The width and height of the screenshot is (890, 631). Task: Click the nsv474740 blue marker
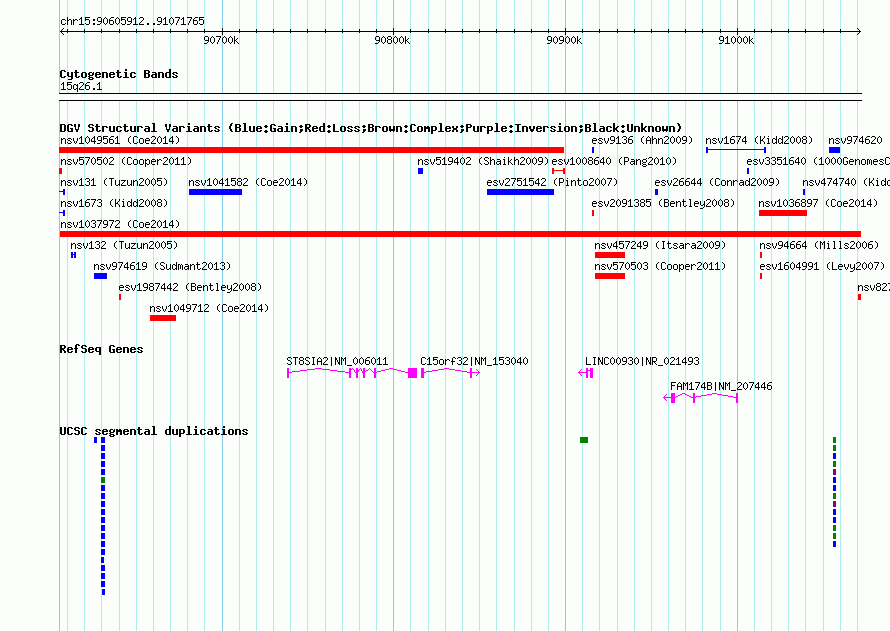(x=804, y=192)
